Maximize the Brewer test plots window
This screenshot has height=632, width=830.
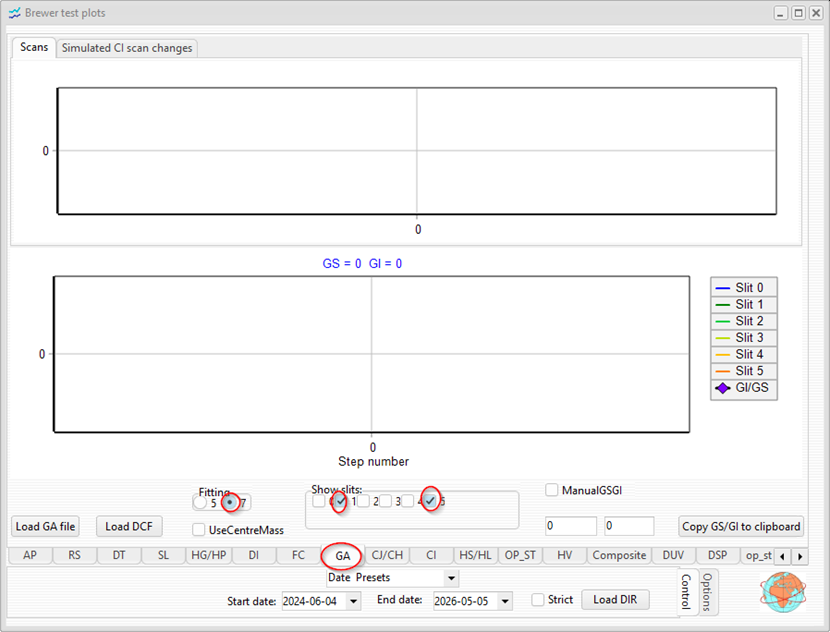tap(798, 13)
